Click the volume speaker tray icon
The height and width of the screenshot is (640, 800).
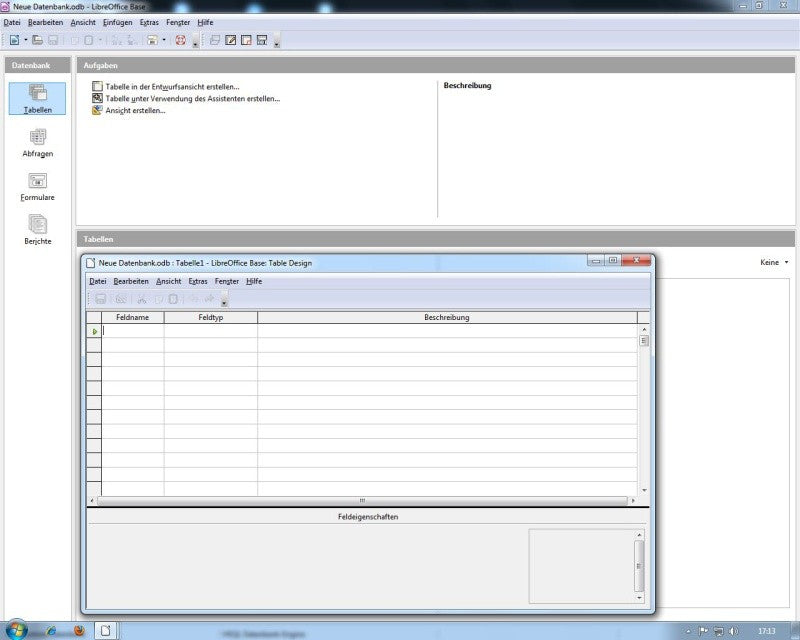click(734, 631)
